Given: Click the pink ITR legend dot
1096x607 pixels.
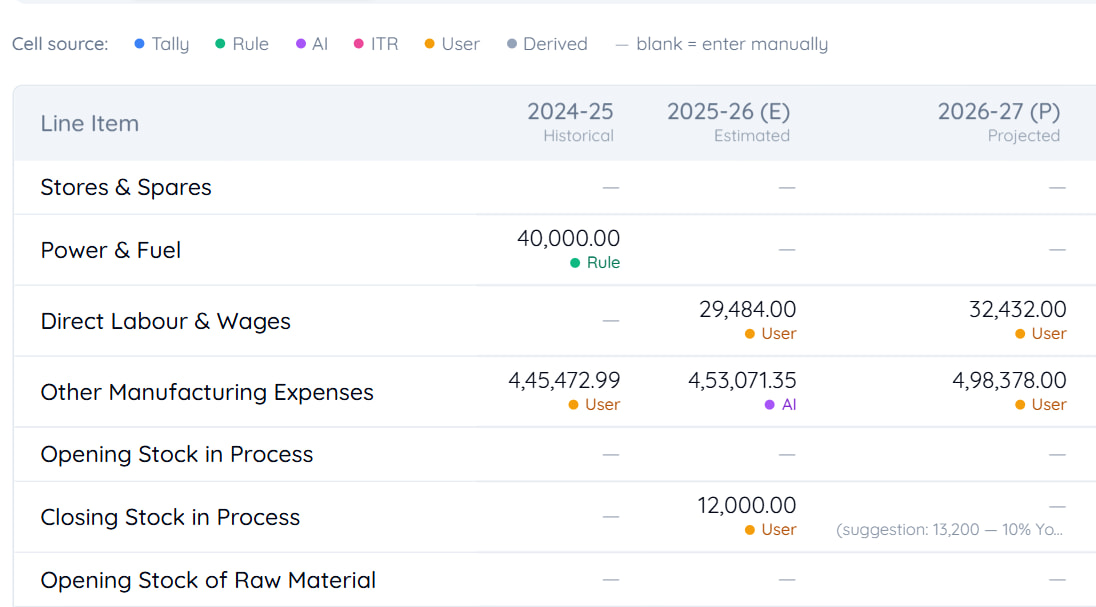Looking at the screenshot, I should tap(359, 43).
